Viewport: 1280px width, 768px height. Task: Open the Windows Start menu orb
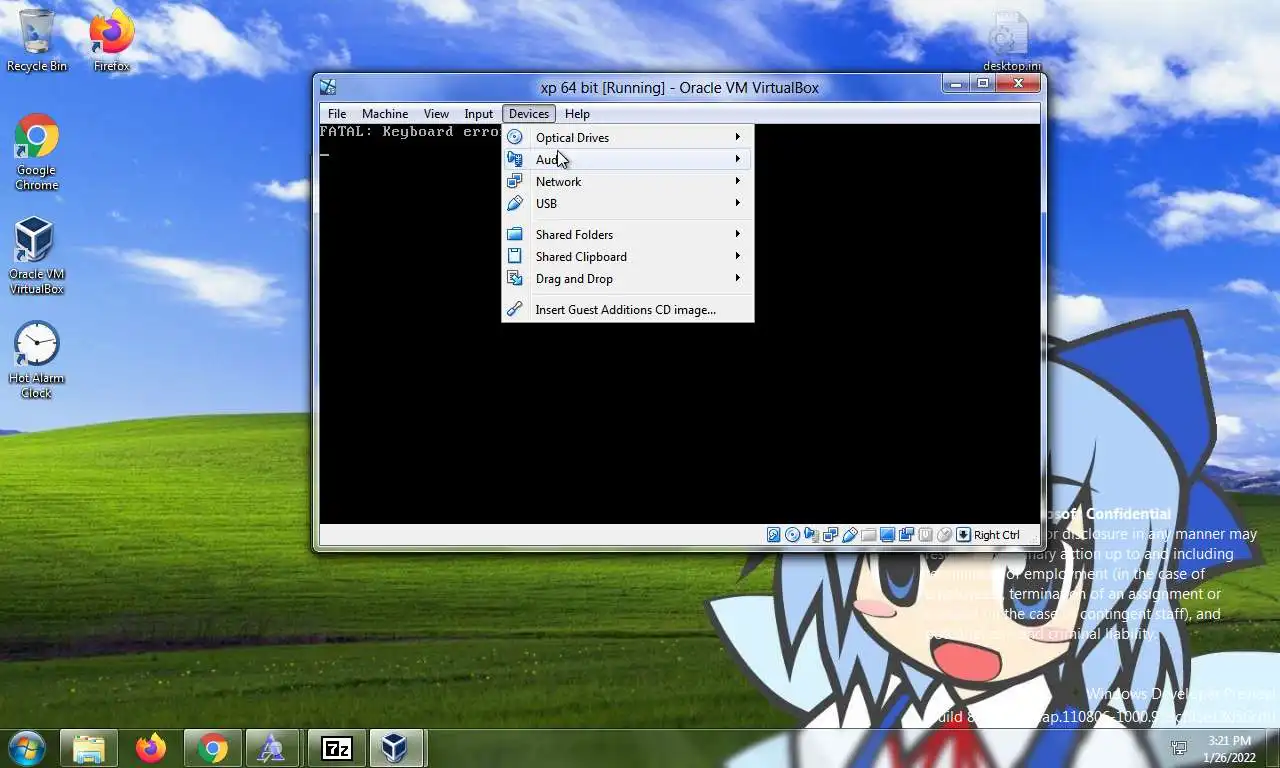point(26,747)
